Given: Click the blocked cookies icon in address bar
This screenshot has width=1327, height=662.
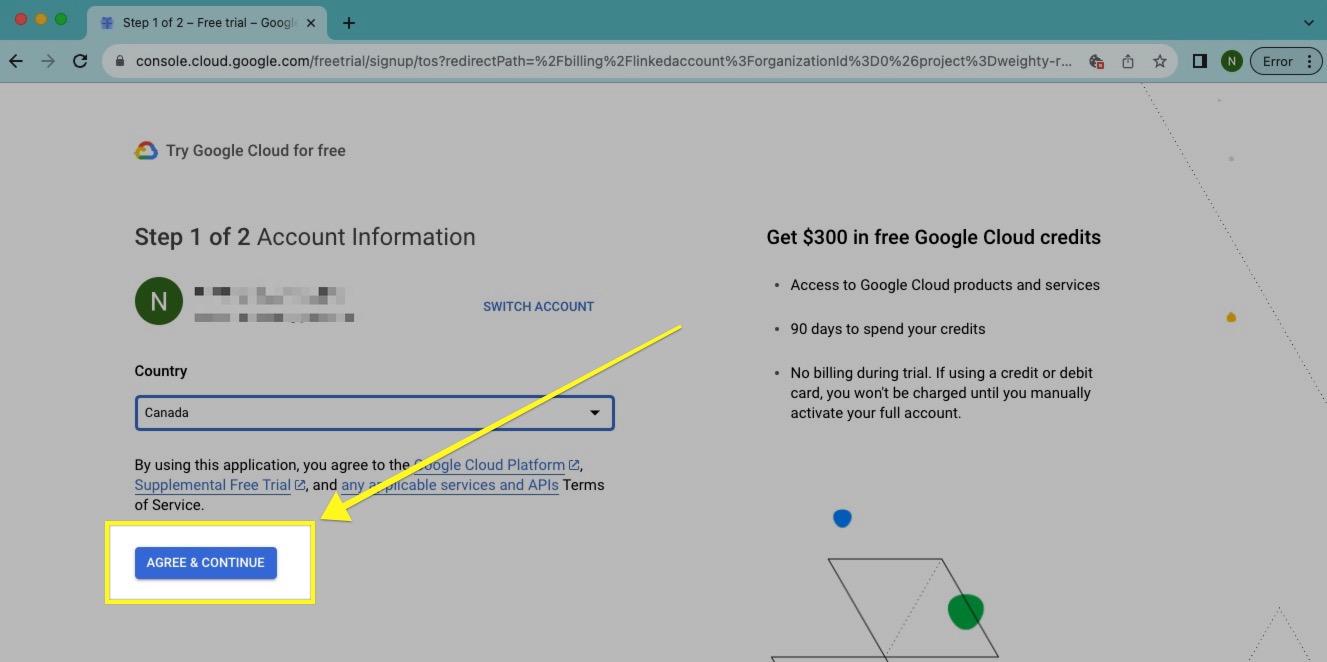Looking at the screenshot, I should click(x=1096, y=61).
